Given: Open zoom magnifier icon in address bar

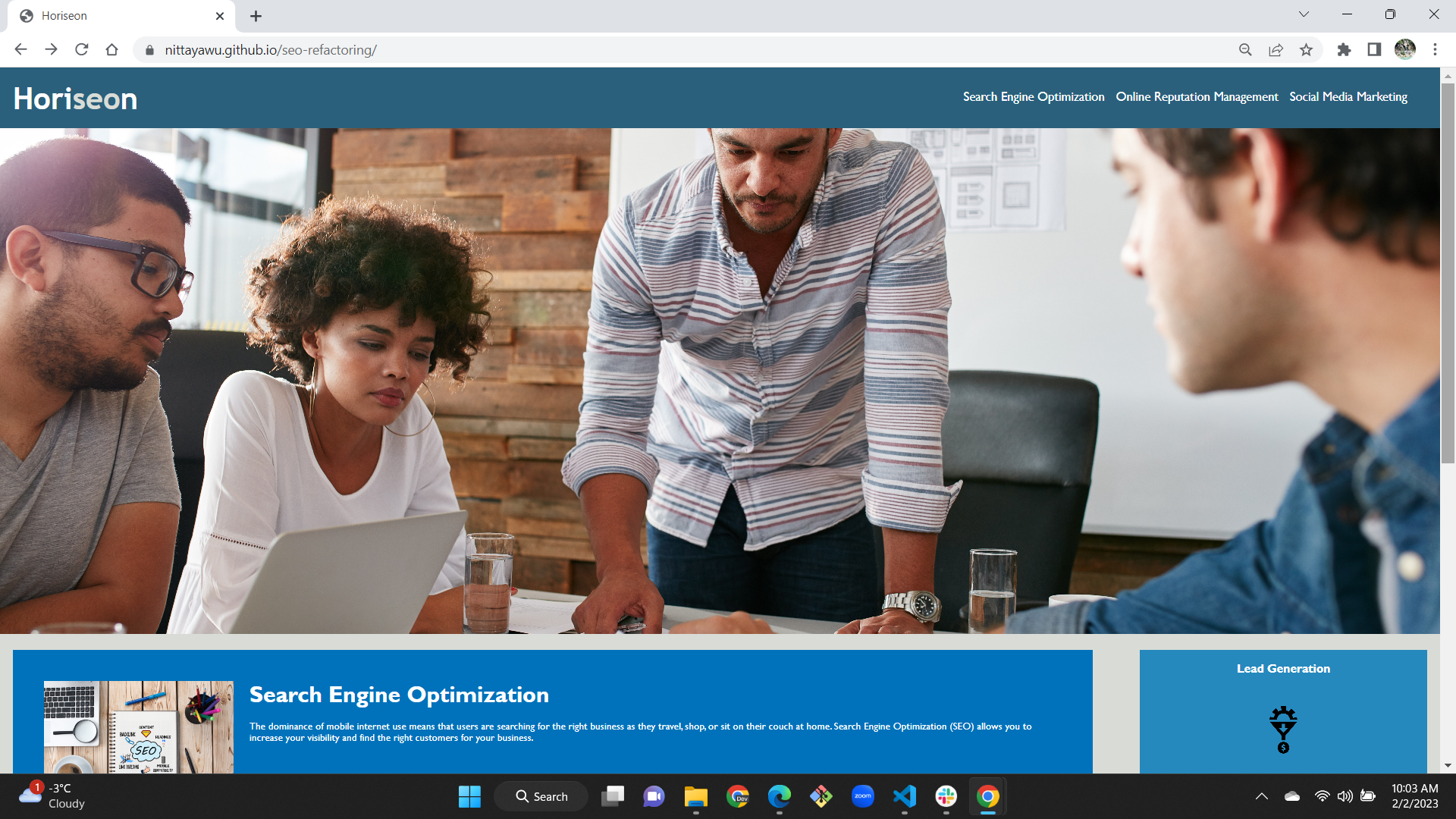Looking at the screenshot, I should [x=1245, y=50].
